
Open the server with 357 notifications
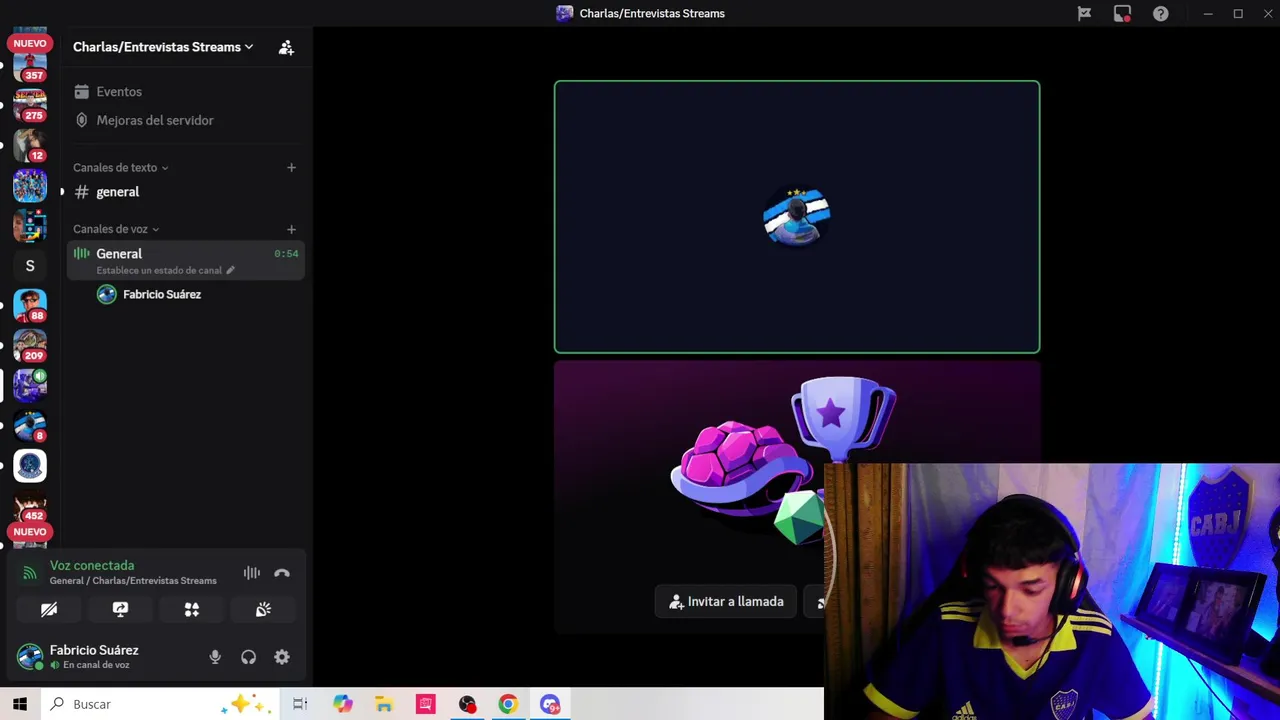click(x=30, y=68)
